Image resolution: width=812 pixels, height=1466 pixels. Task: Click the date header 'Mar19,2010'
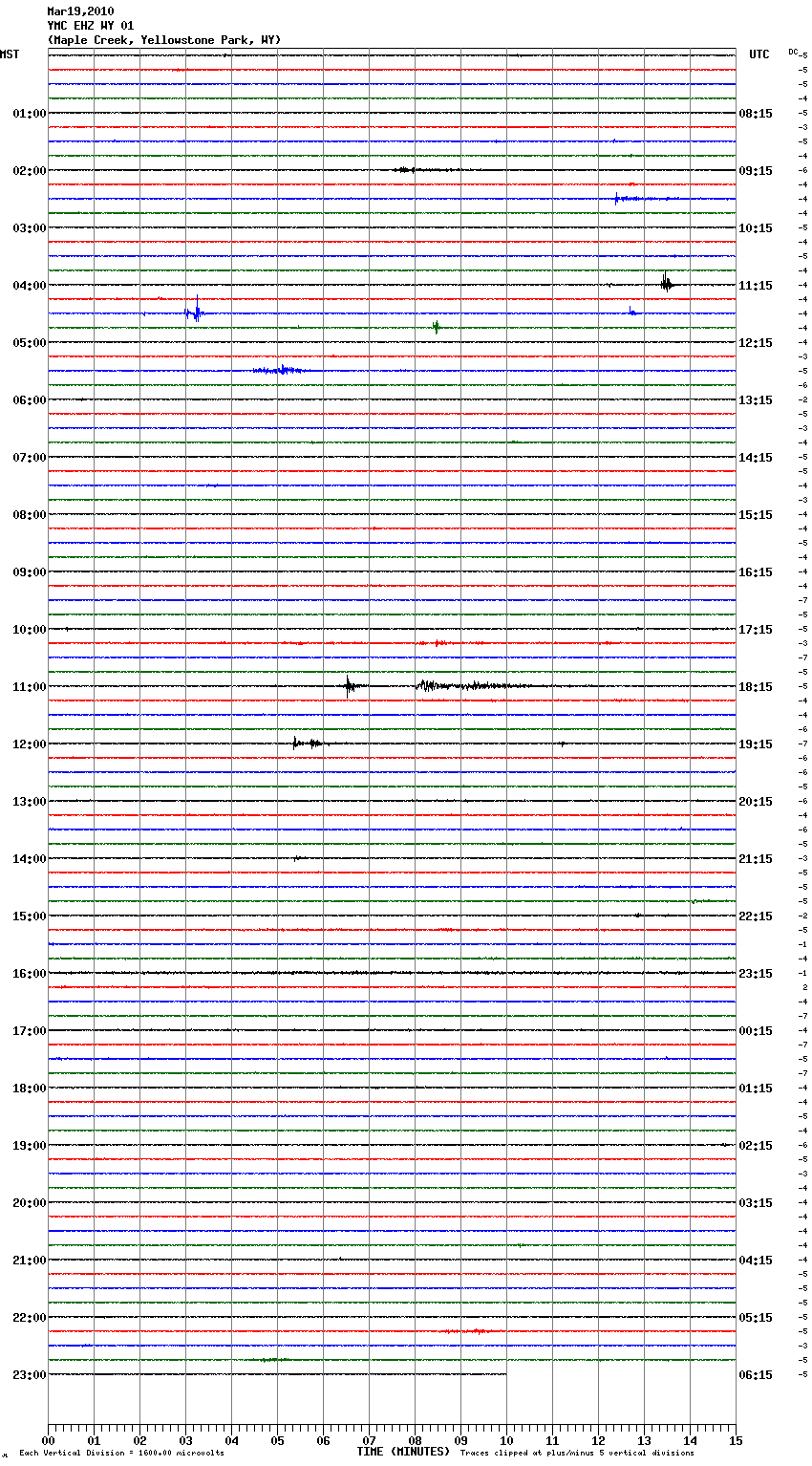[x=80, y=11]
